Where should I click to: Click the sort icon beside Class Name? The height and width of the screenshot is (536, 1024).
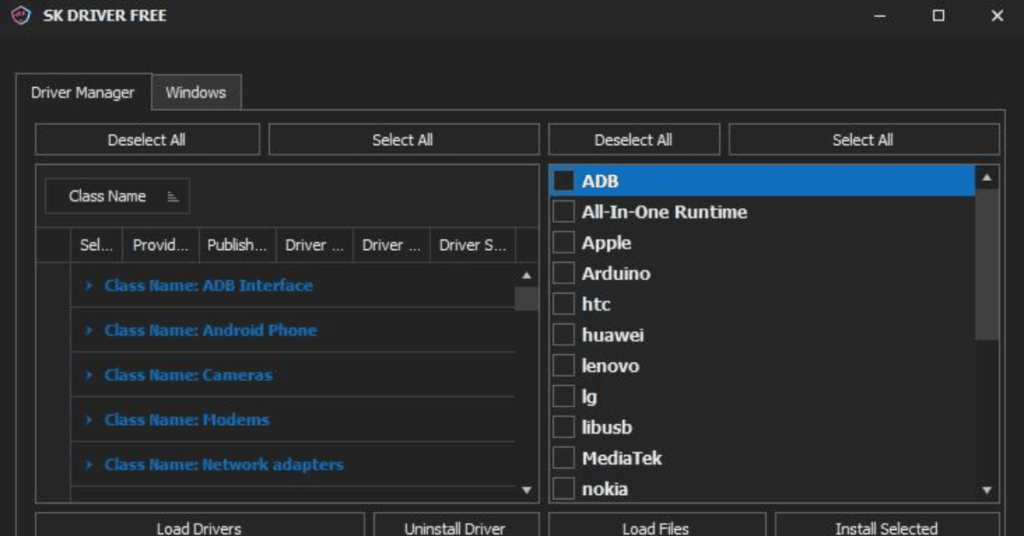tap(172, 197)
